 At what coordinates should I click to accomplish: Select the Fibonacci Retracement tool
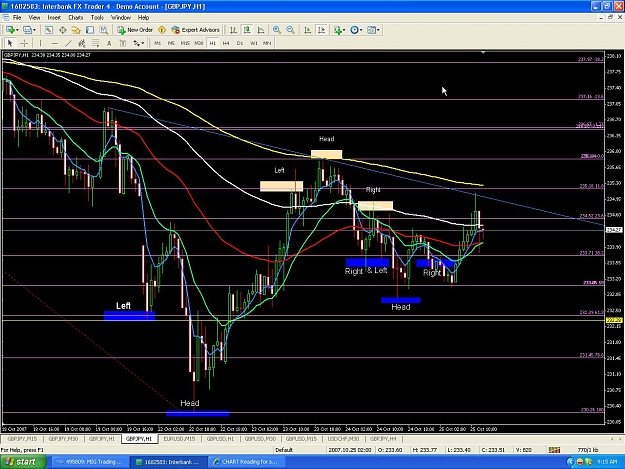(95, 43)
